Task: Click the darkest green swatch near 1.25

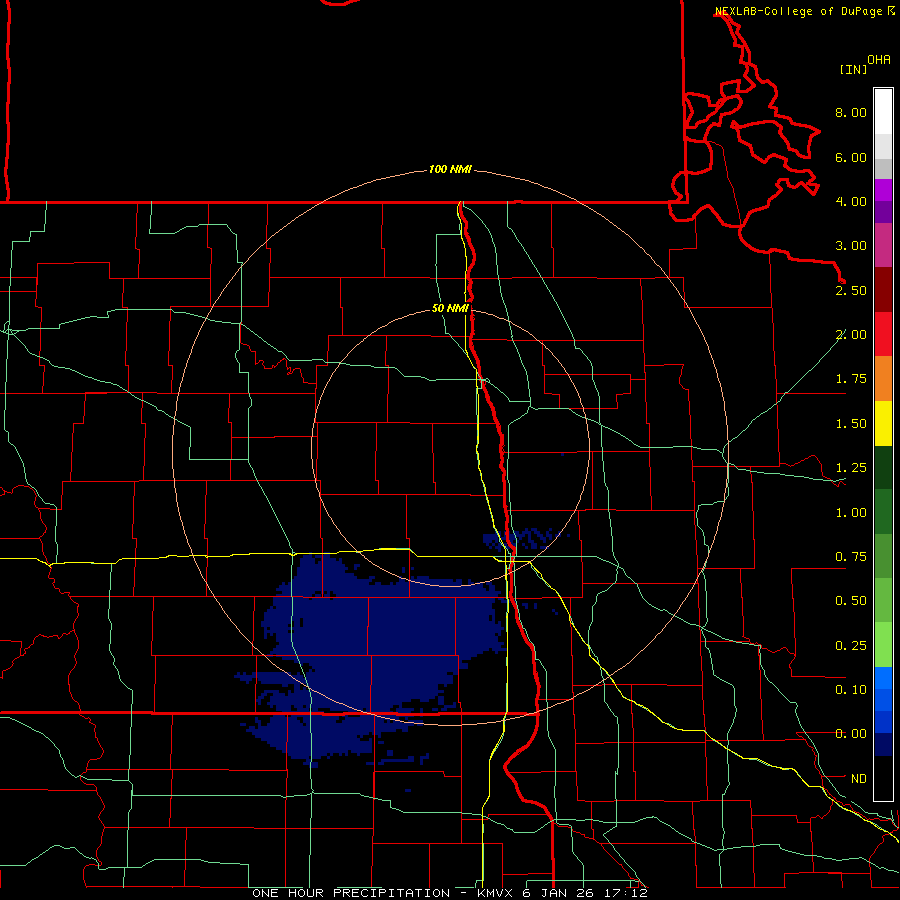Action: click(x=883, y=467)
